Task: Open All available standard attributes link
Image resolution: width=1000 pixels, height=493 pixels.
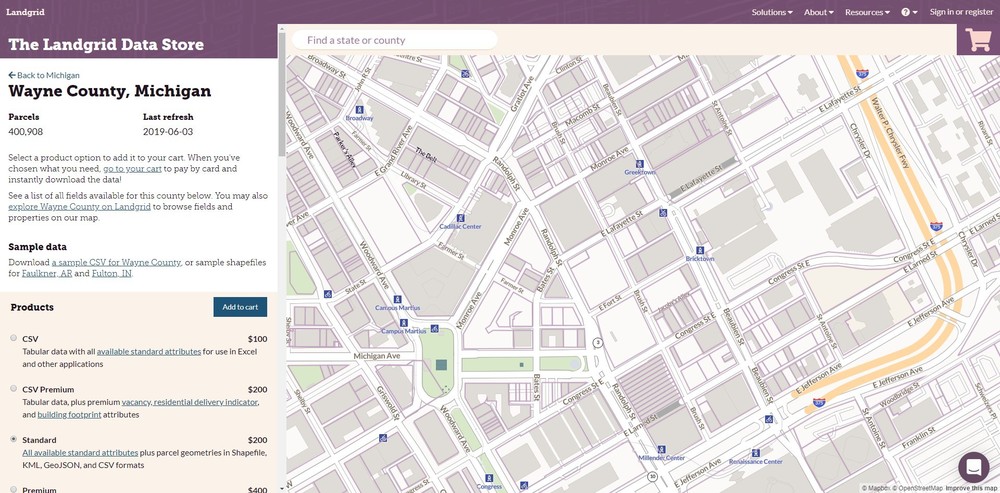Action: coord(80,453)
